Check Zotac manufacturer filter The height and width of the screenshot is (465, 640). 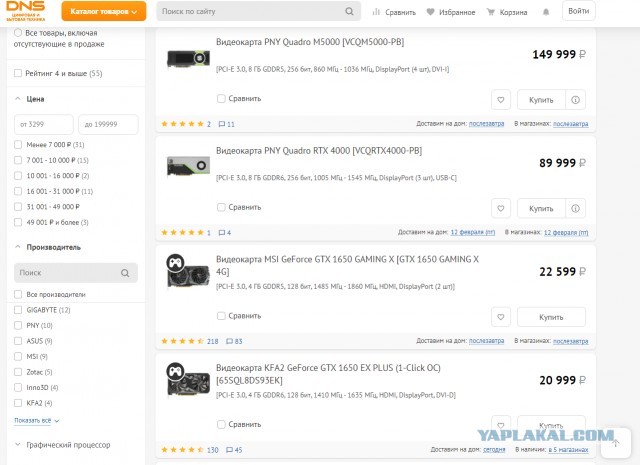click(x=18, y=372)
